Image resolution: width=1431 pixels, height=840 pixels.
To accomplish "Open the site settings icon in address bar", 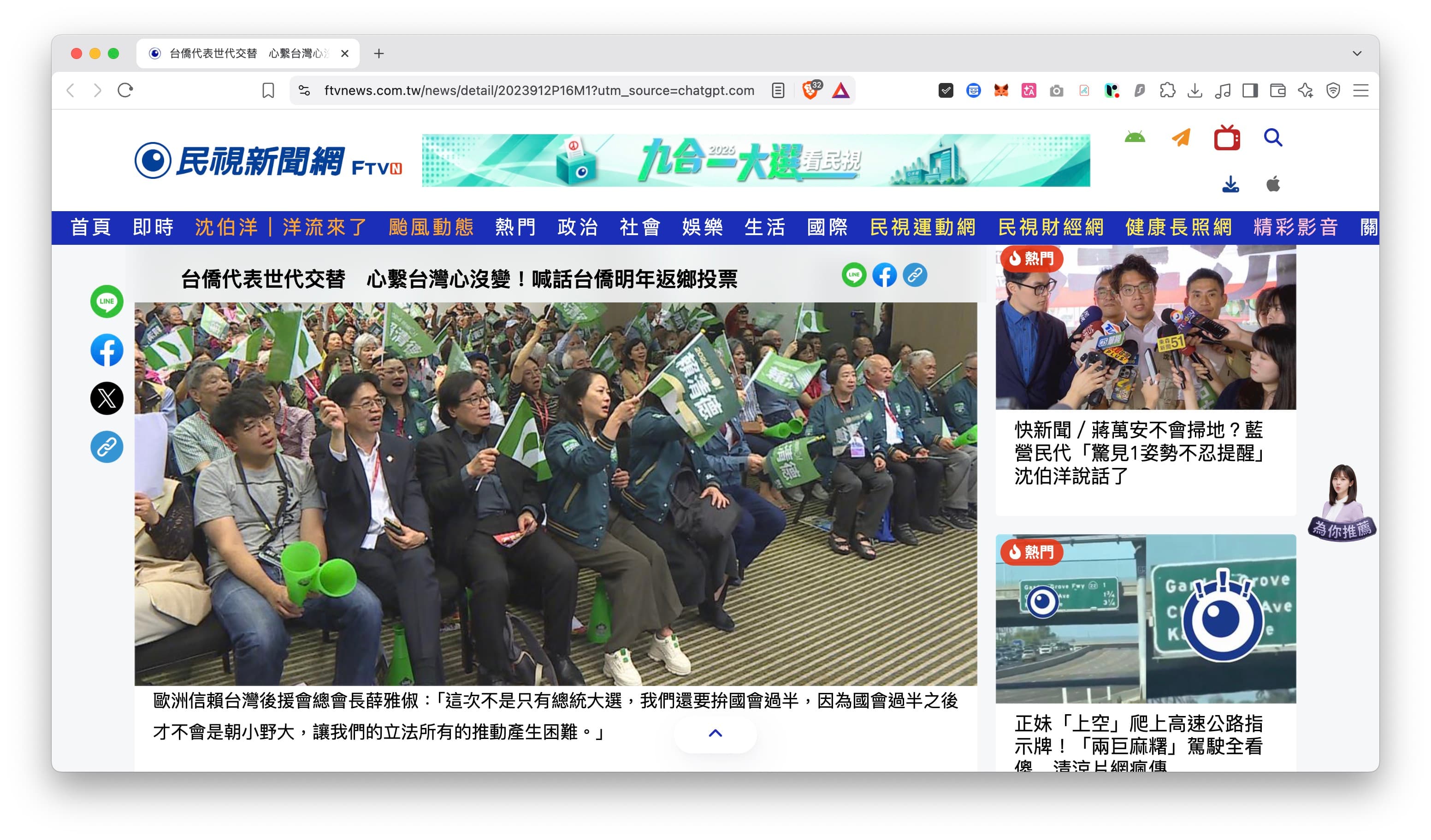I will click(304, 90).
